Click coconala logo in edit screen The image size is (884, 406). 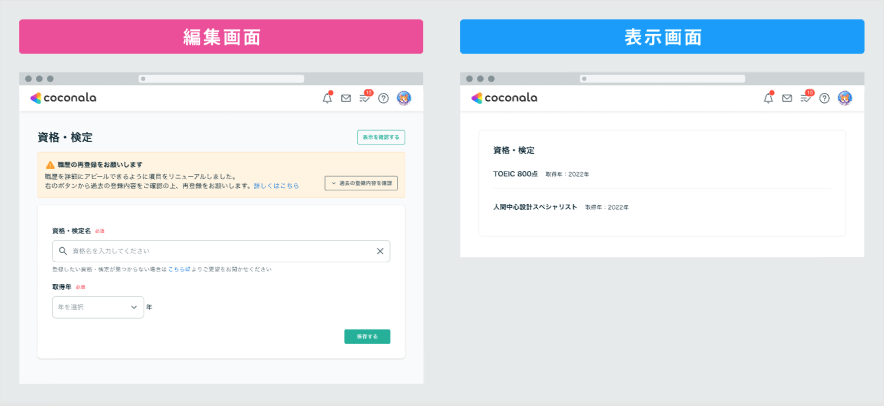(63, 98)
